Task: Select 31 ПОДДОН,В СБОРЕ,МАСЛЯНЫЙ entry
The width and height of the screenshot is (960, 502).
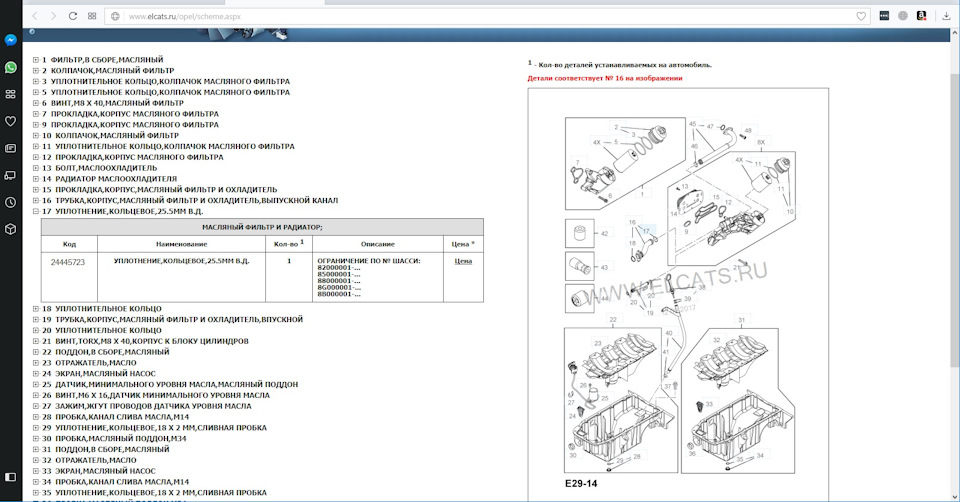Action: [105, 449]
